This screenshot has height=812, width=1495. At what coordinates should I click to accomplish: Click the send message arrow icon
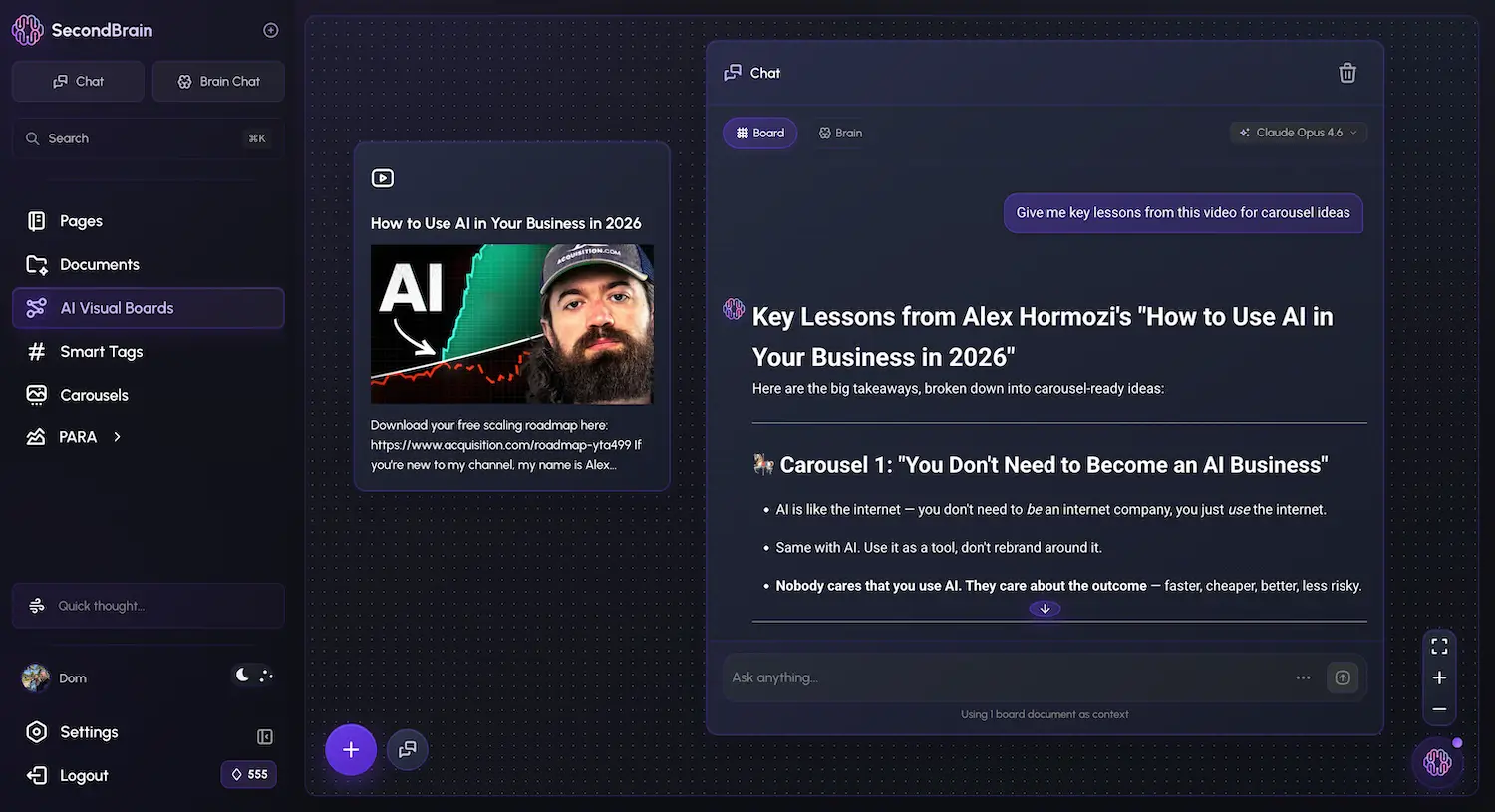(x=1343, y=677)
